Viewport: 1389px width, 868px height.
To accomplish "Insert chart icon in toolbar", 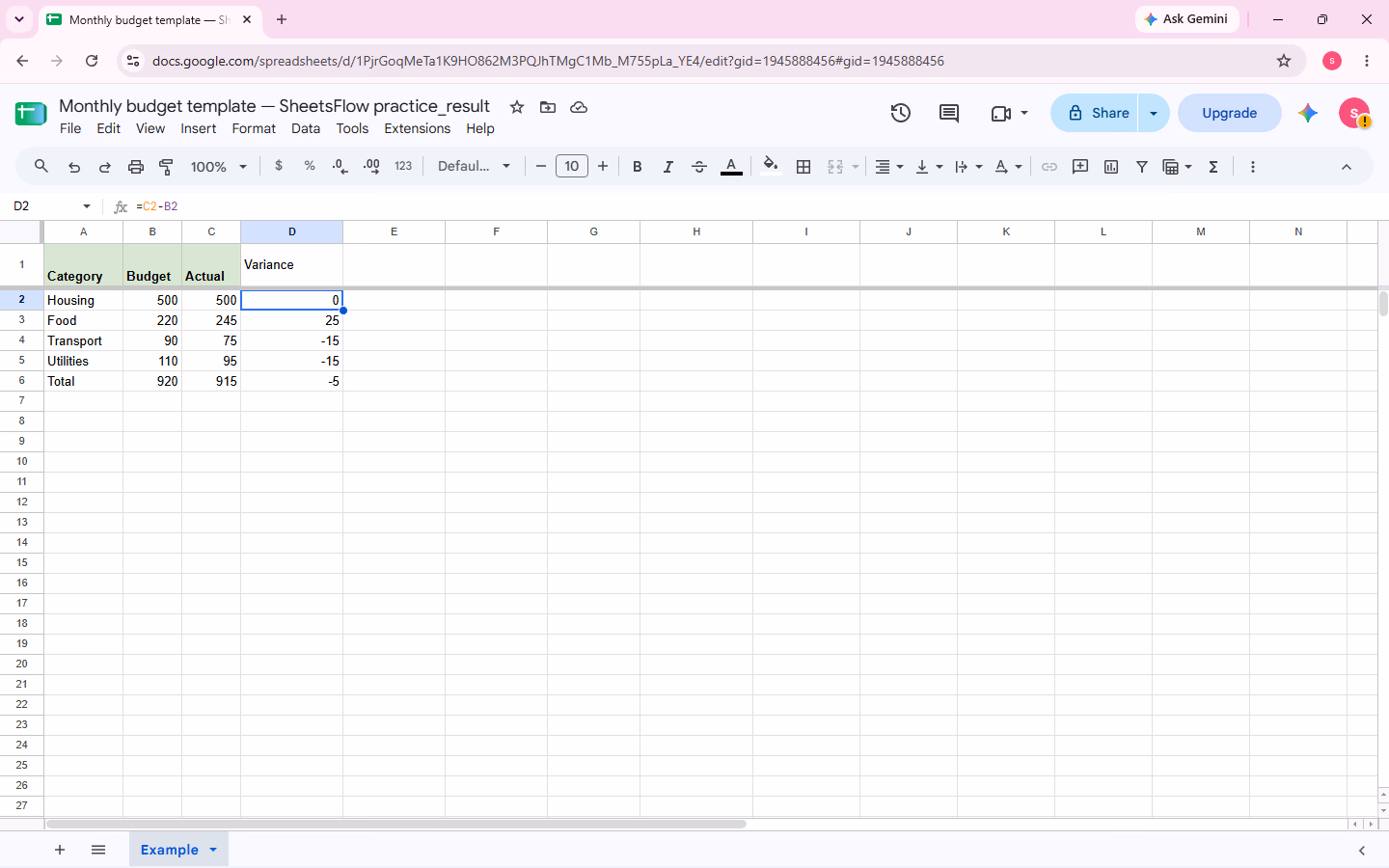I will coord(1111,167).
